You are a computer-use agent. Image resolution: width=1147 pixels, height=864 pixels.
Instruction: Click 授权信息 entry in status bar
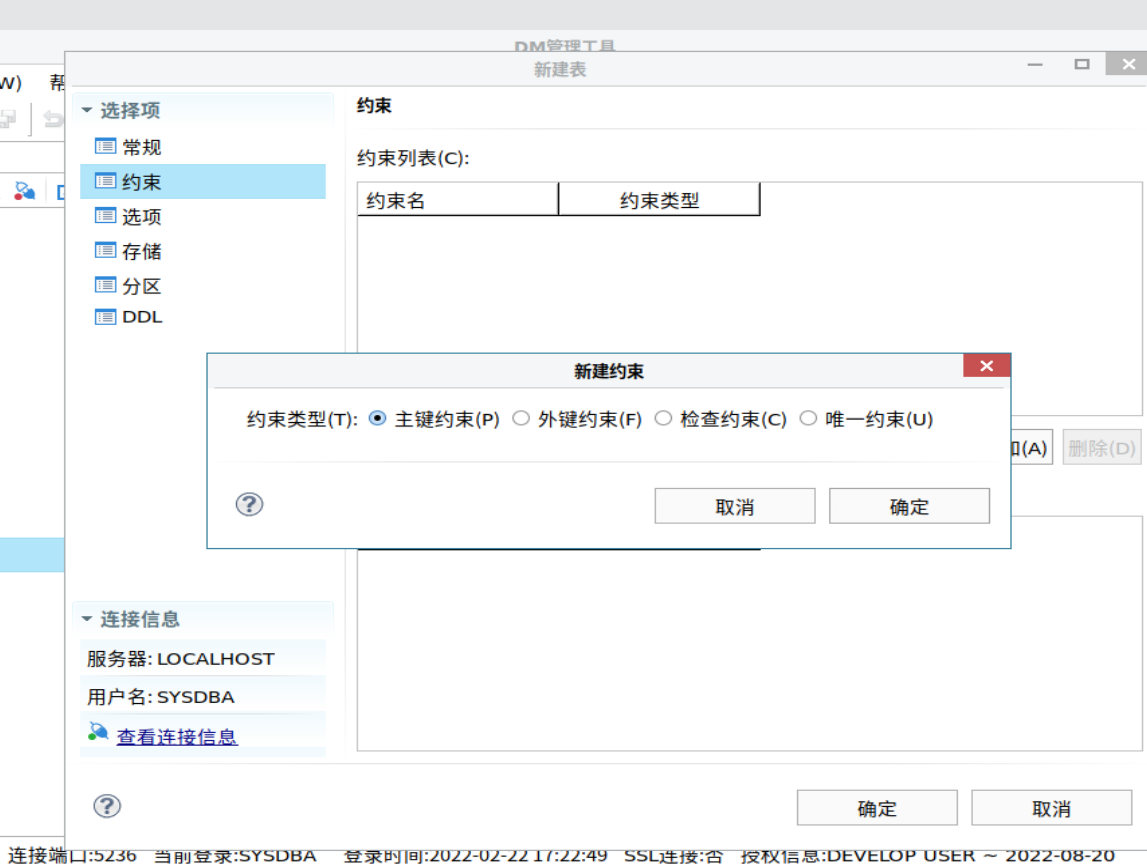click(x=928, y=855)
